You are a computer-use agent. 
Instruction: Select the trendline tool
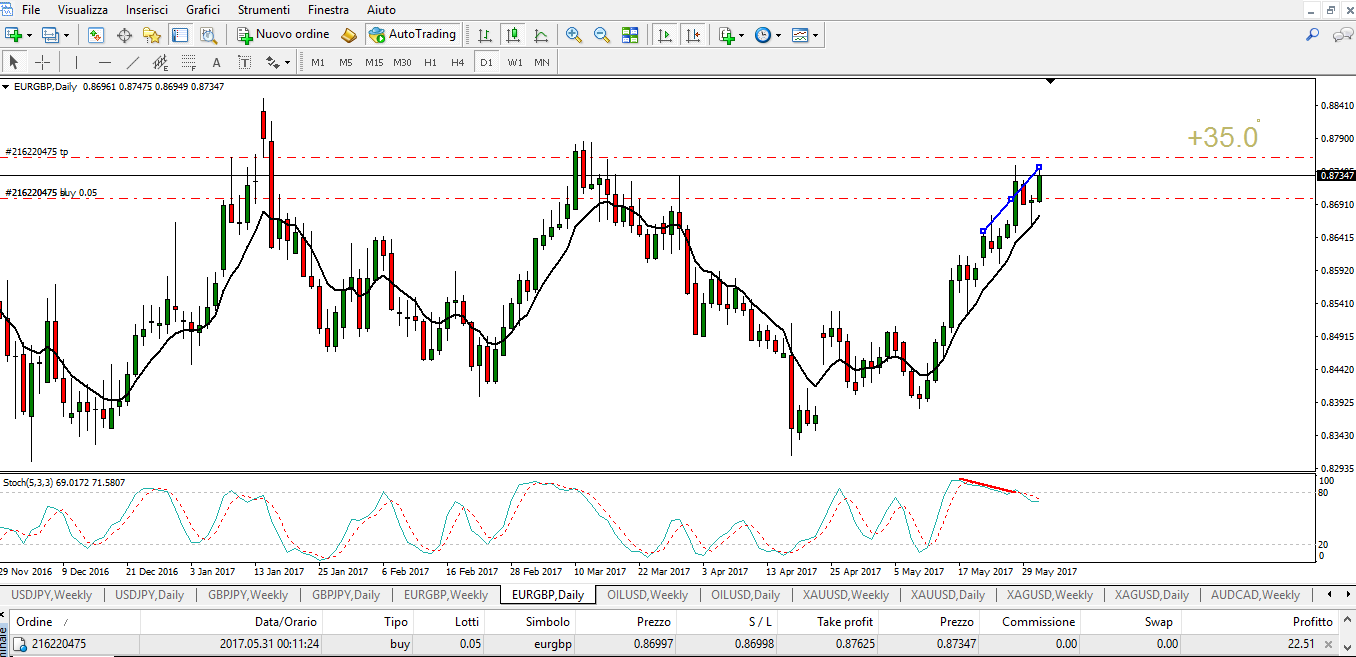click(x=132, y=62)
